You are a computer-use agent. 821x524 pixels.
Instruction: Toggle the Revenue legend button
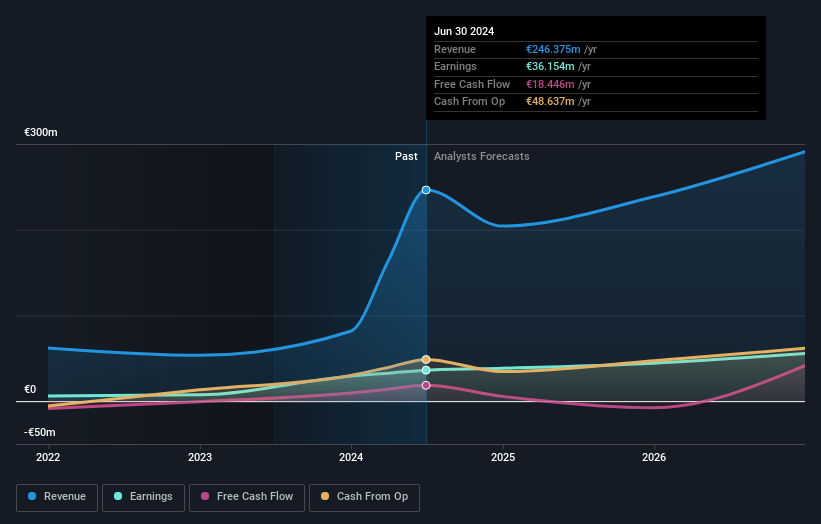[x=57, y=496]
